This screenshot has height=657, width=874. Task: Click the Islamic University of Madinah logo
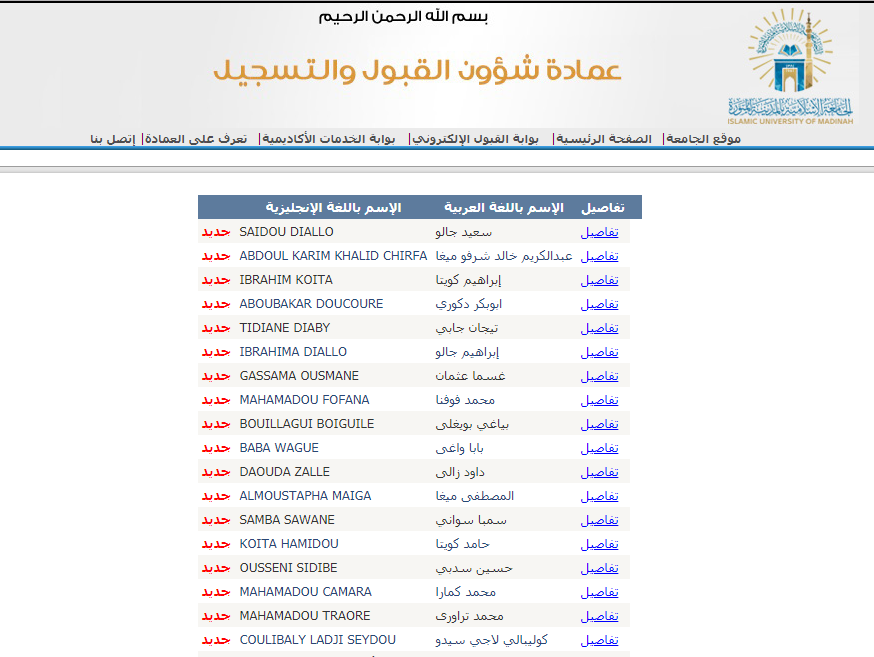(790, 66)
